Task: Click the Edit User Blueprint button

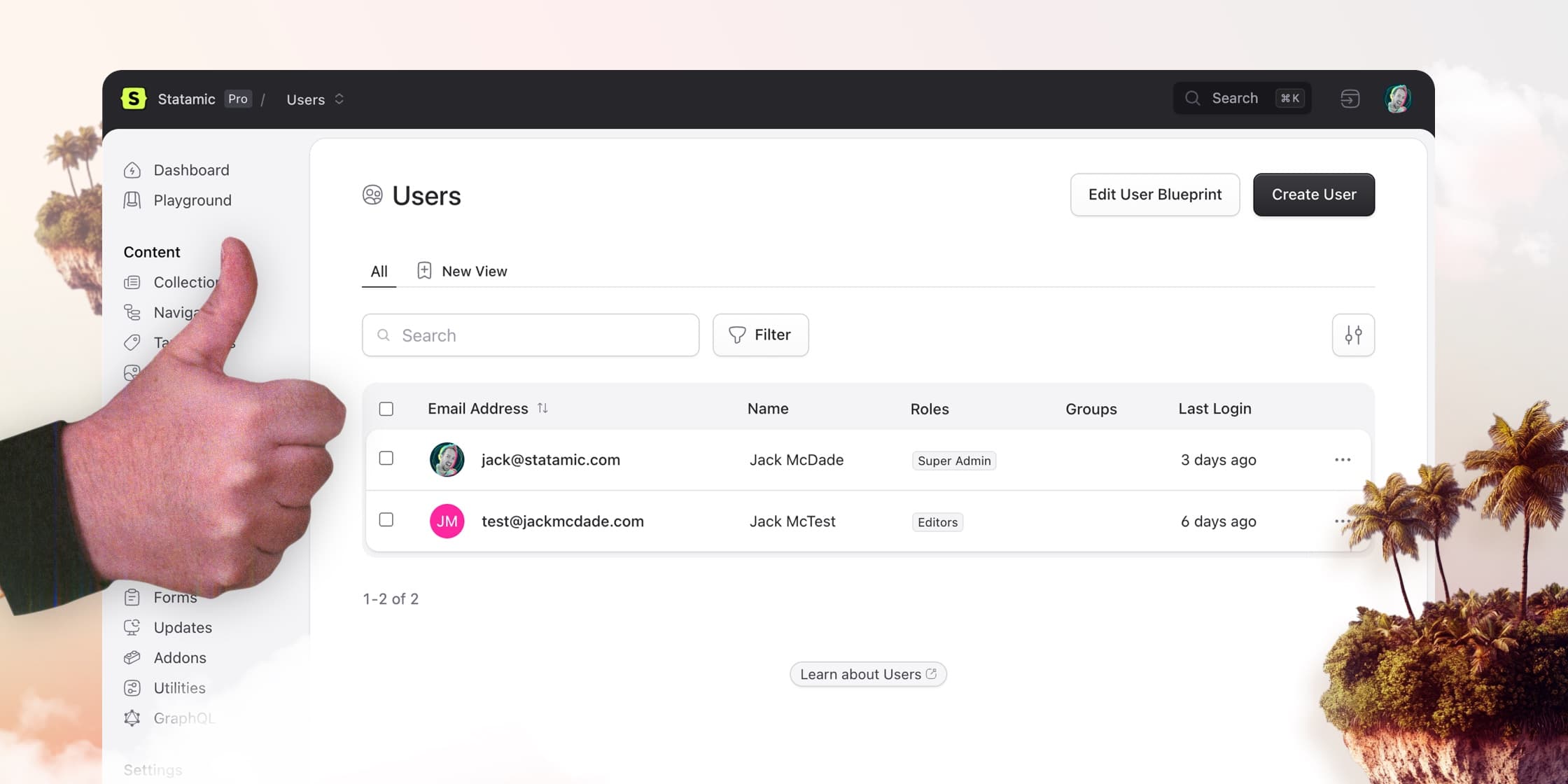Action: tap(1155, 195)
